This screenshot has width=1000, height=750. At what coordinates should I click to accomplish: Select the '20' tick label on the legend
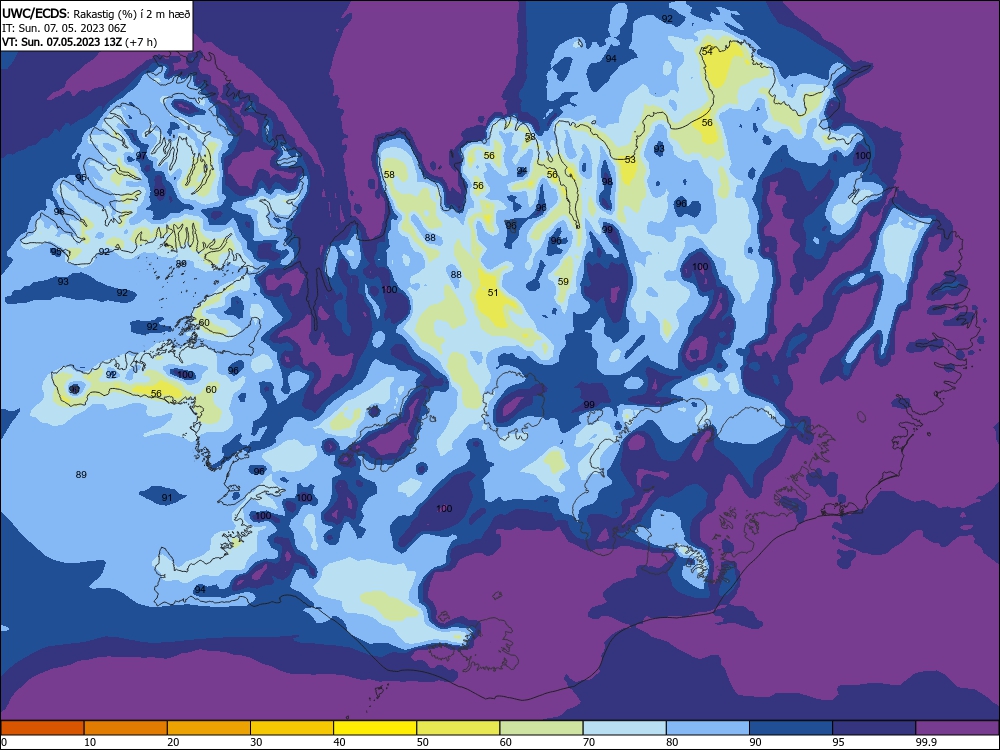coord(173,742)
